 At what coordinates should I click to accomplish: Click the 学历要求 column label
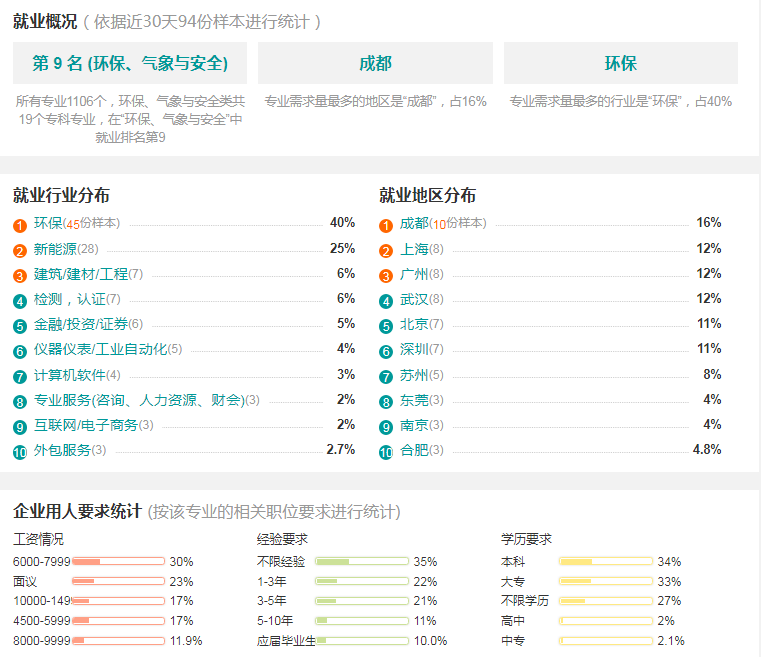coord(526,539)
